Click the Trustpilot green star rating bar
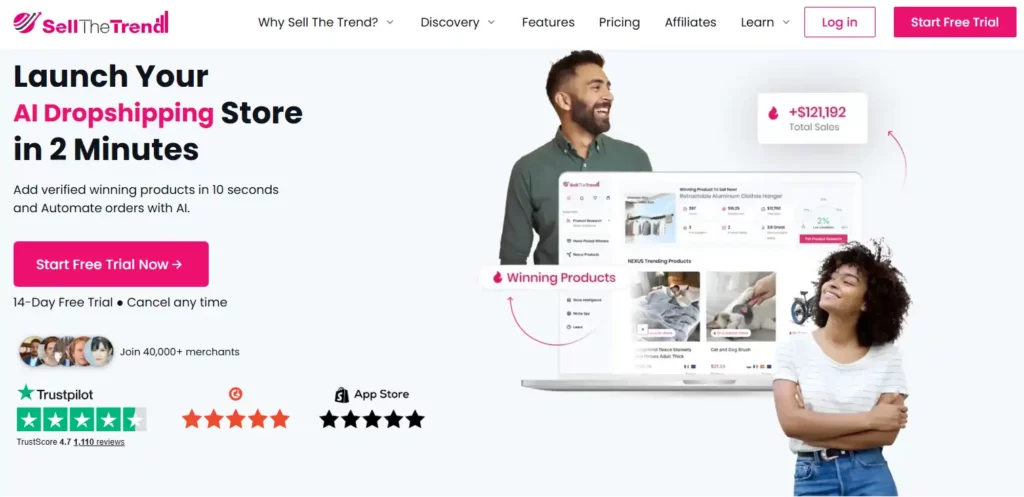1024x497 pixels. tap(82, 419)
